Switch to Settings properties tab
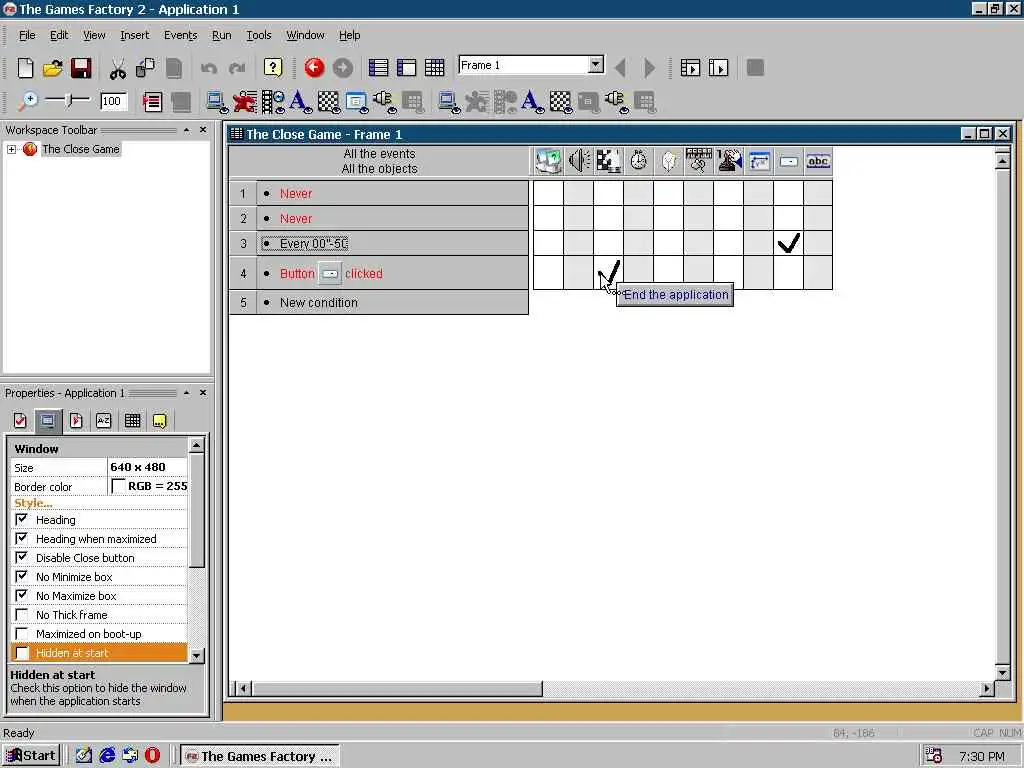The height and width of the screenshot is (768, 1024). 20,421
